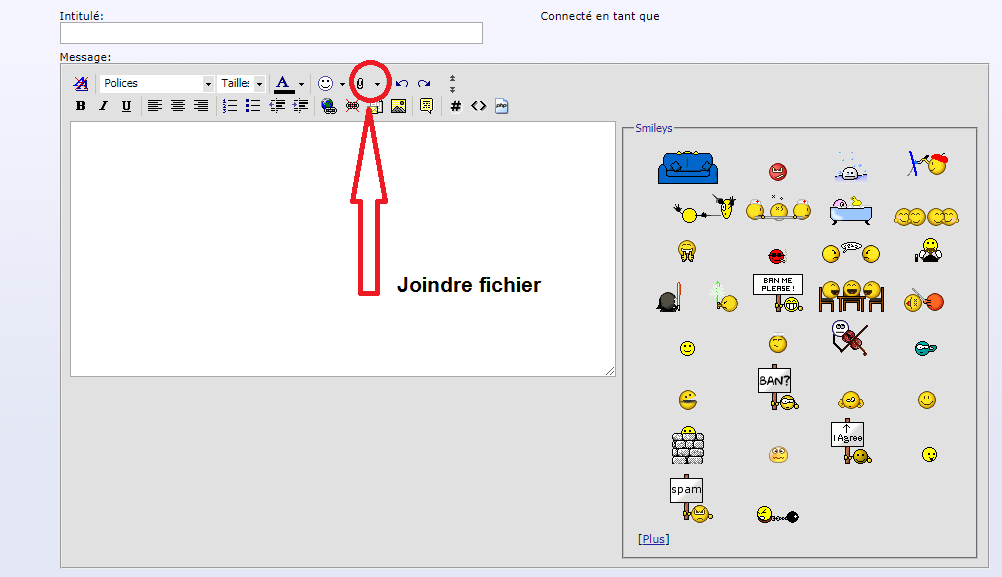
Task: Wrap selection in HTML tags (<> icon)
Action: [479, 106]
